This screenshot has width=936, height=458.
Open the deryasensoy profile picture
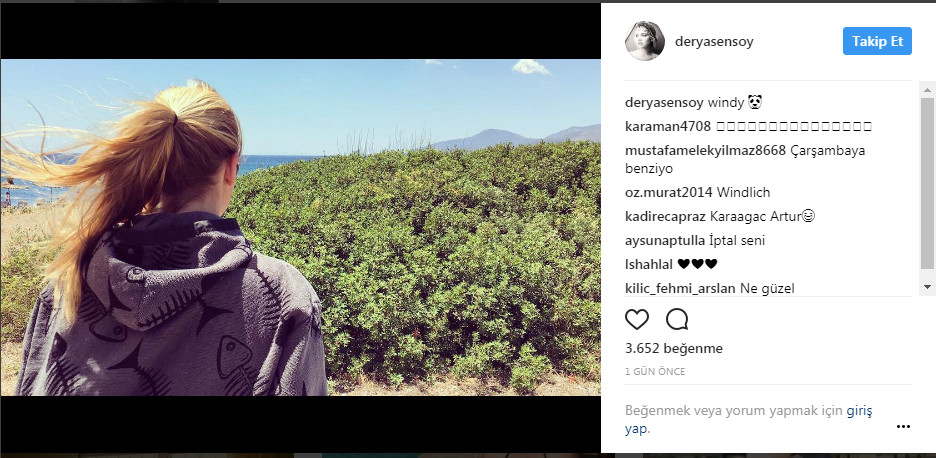(x=645, y=41)
